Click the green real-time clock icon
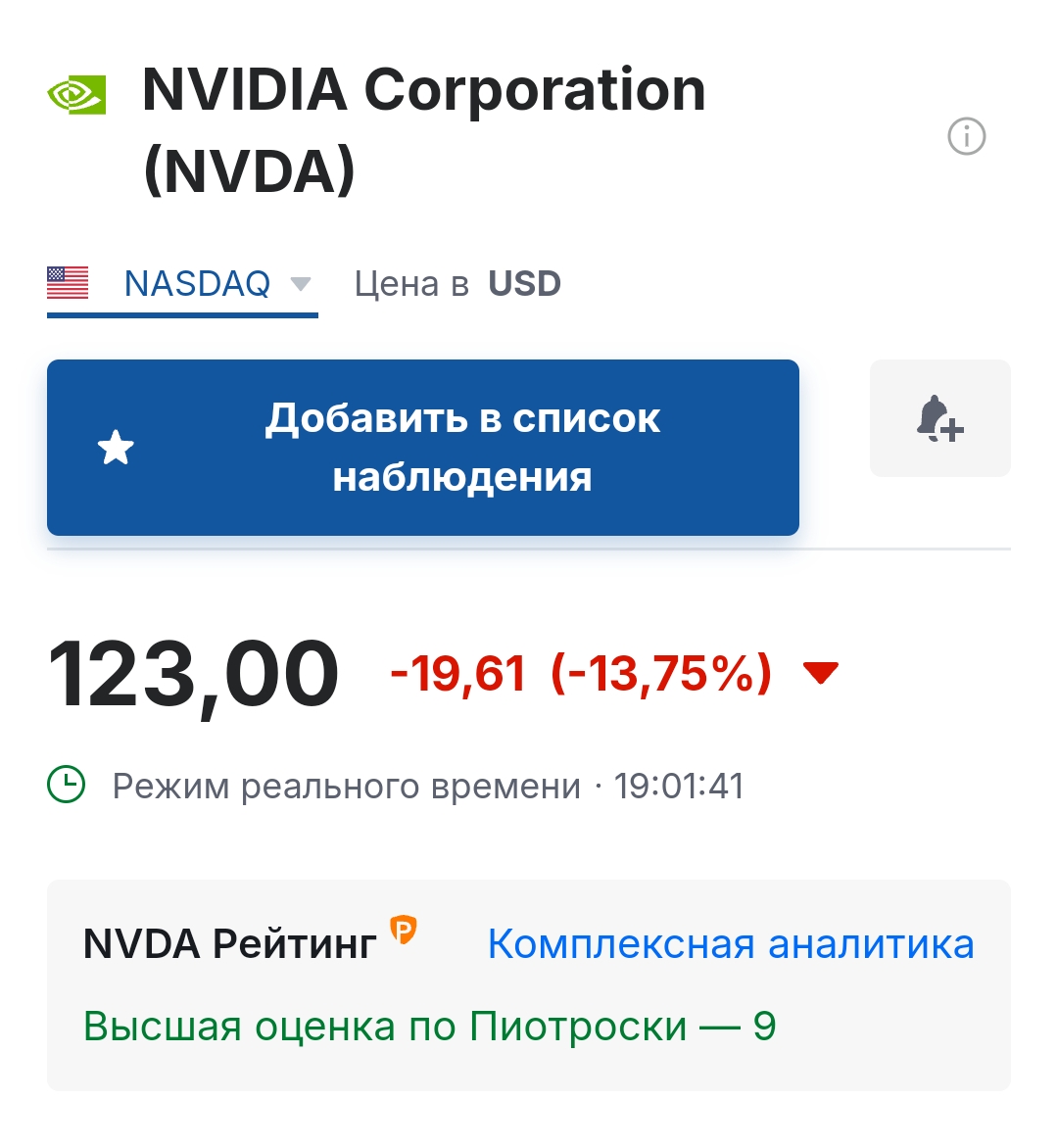This screenshot has width=1057, height=1148. 67,785
